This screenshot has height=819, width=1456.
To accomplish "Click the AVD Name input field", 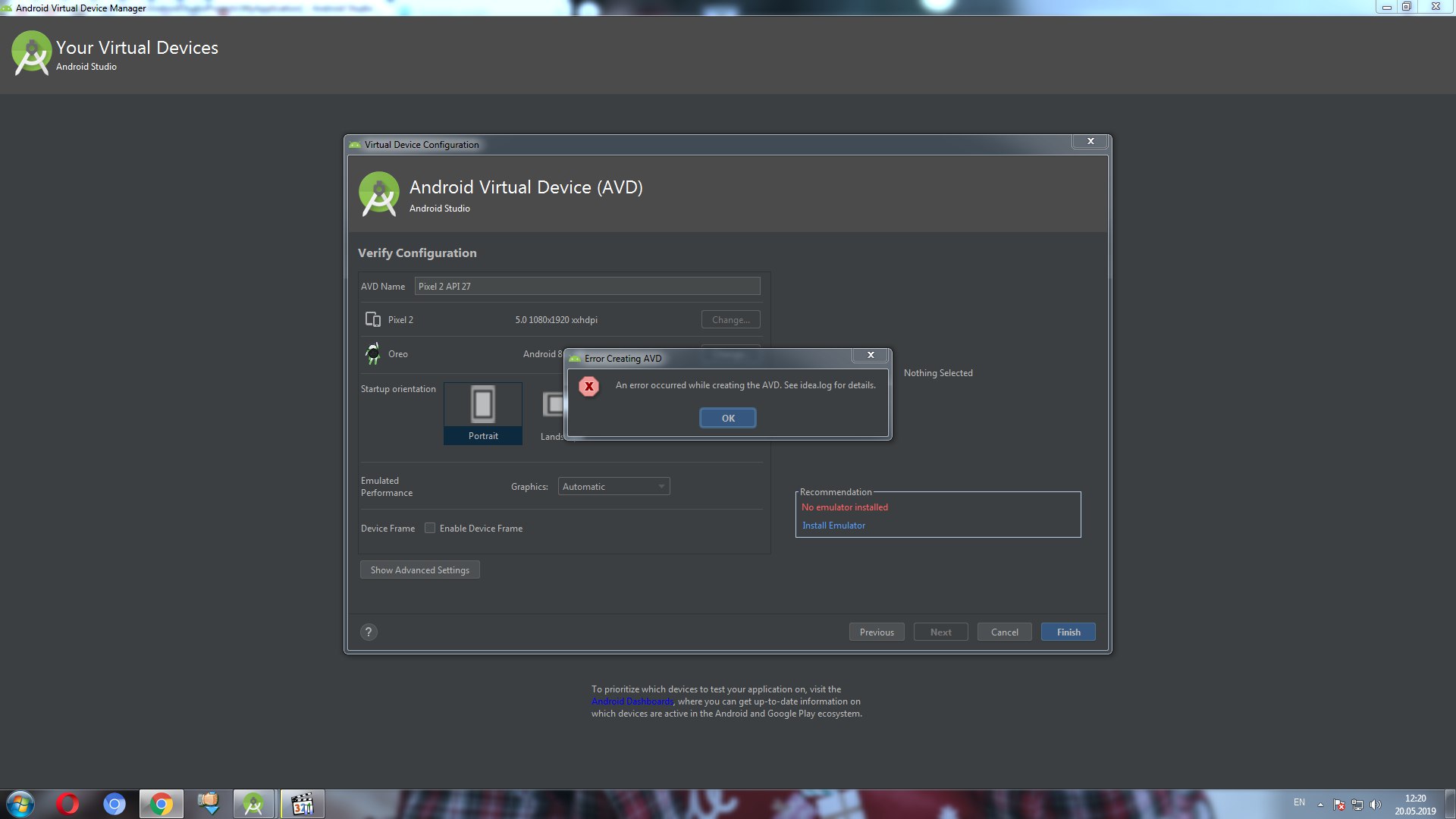I will pos(587,286).
